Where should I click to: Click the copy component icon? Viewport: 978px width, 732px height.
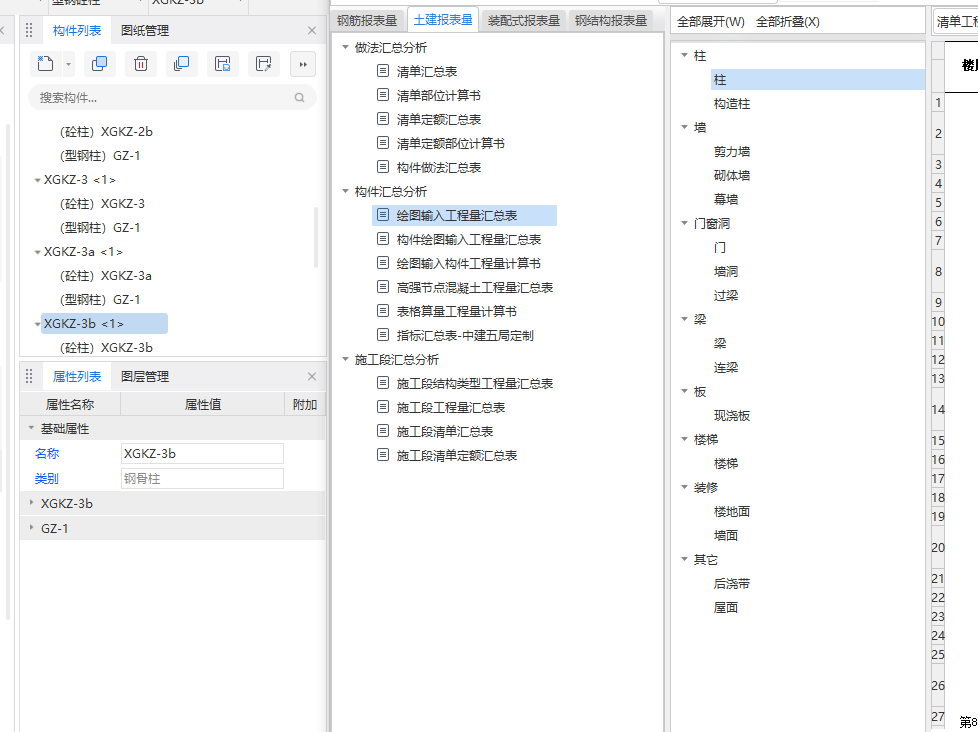coord(100,64)
